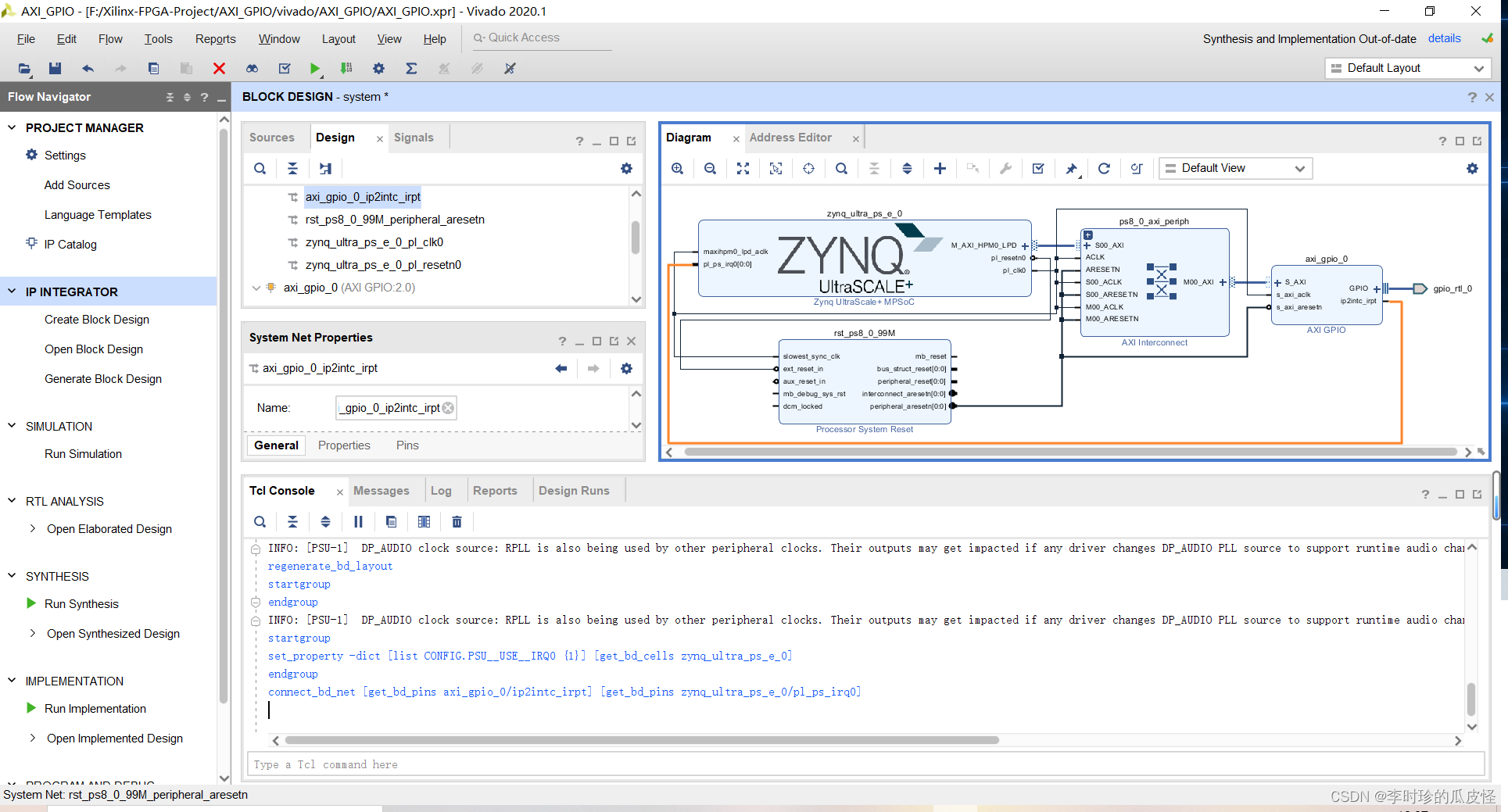This screenshot has width=1508, height=812.
Task: Close the Tcl Console tab
Action: [x=339, y=492]
